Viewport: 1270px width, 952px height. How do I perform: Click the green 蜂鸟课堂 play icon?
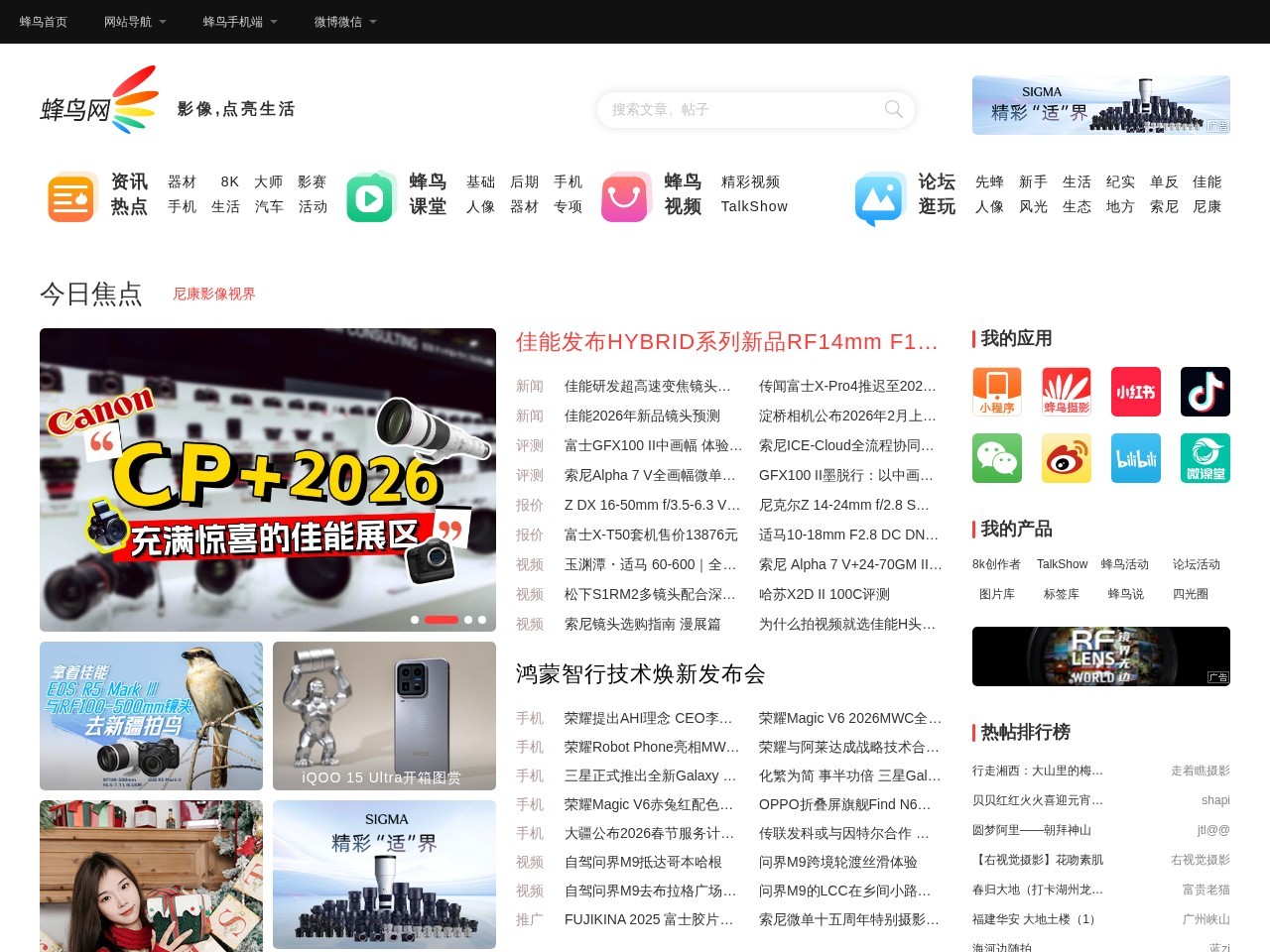370,196
